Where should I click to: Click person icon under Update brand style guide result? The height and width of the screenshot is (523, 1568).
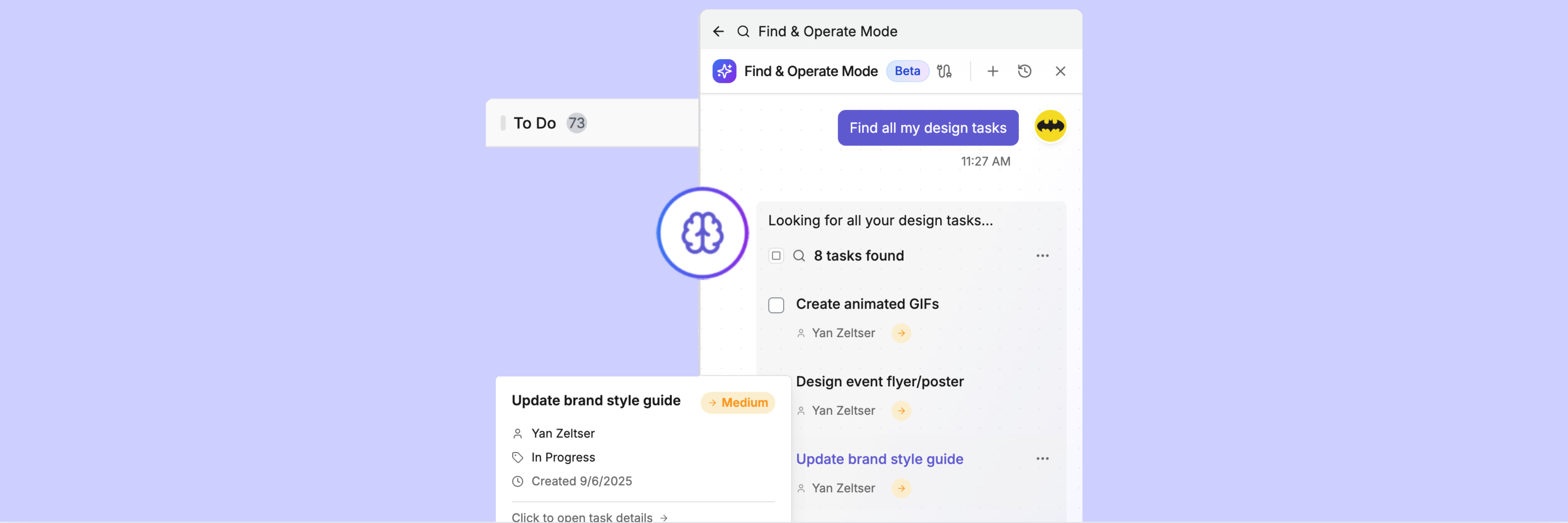[x=801, y=488]
